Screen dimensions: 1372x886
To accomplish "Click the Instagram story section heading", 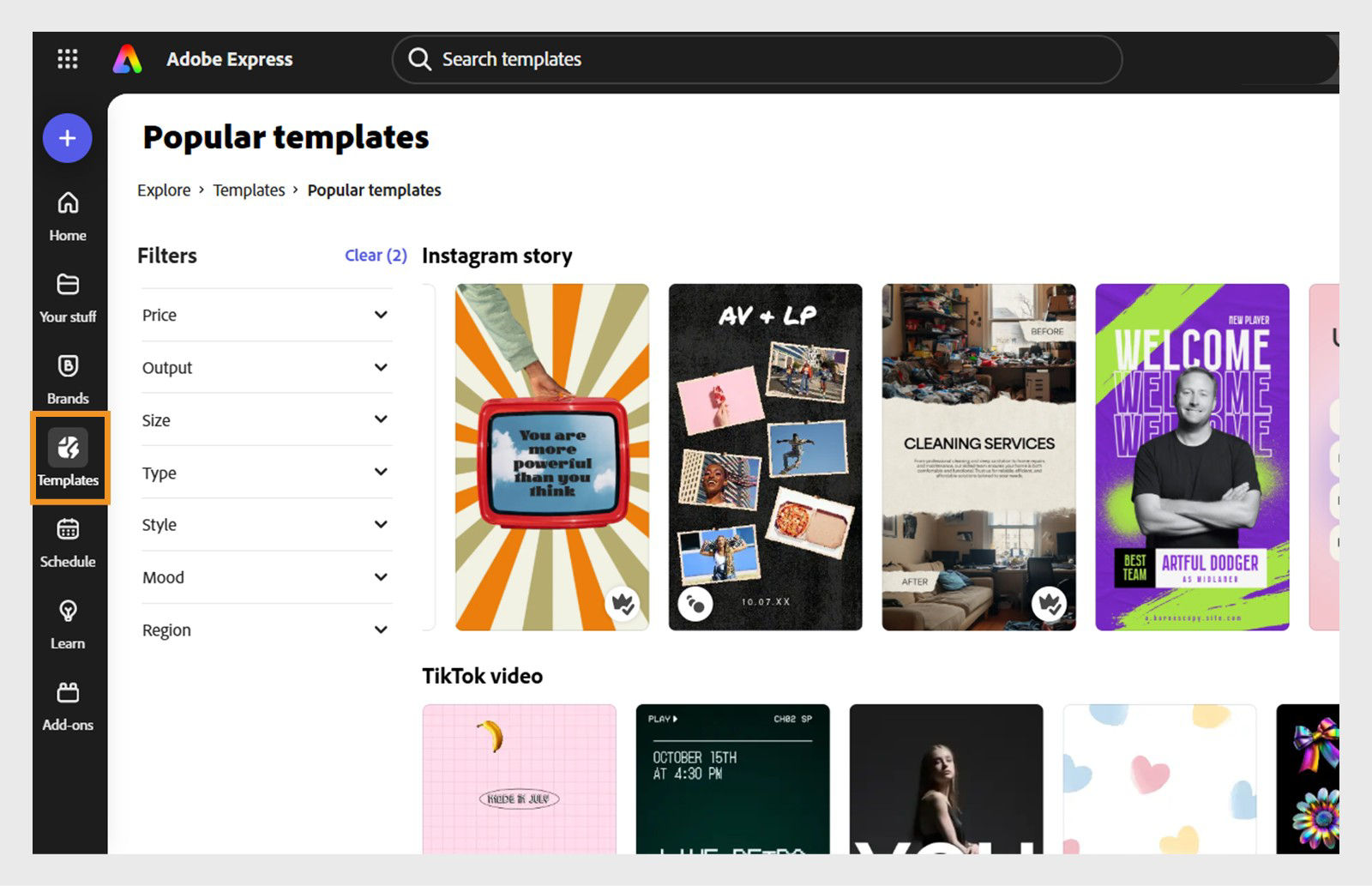I will tap(497, 256).
